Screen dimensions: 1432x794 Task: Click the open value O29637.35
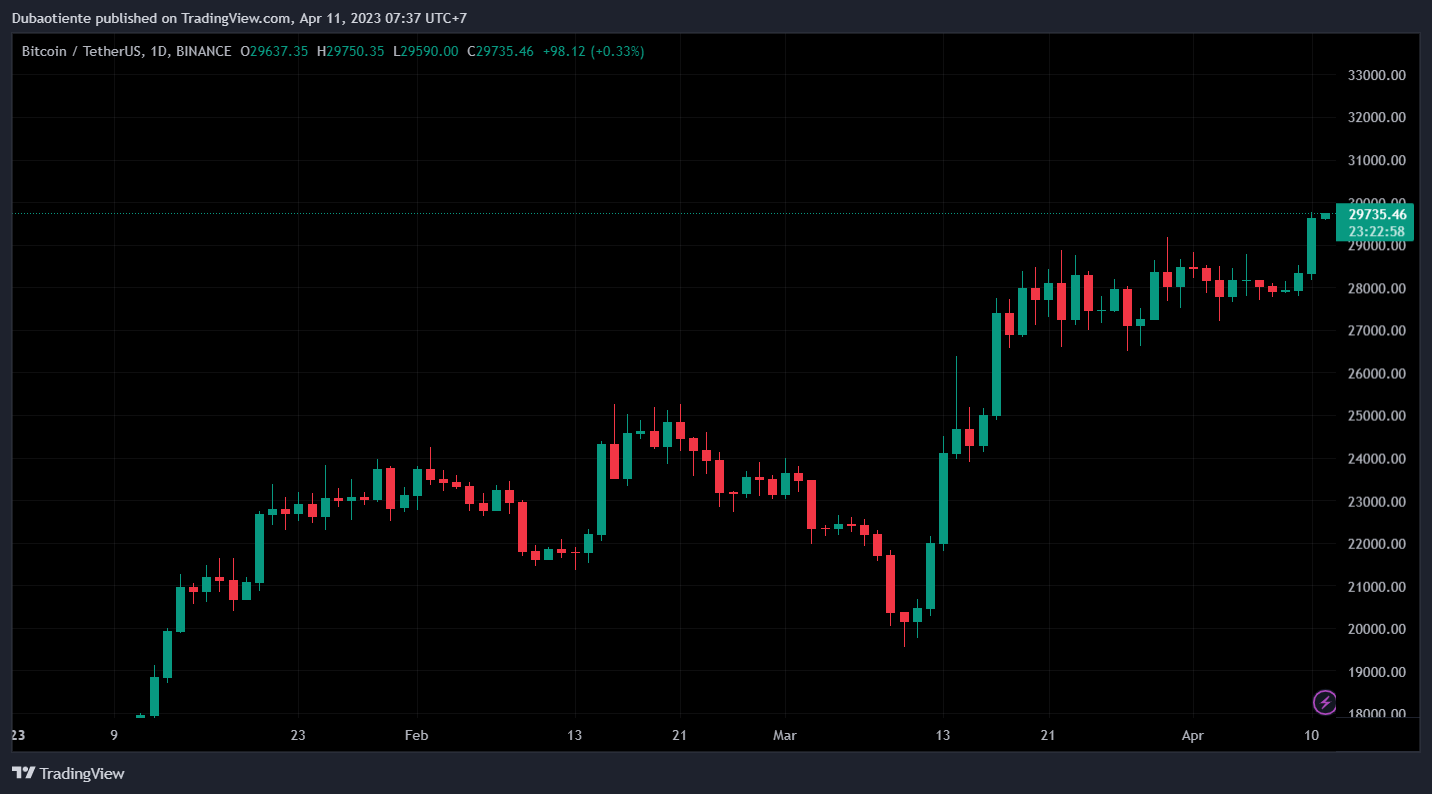click(274, 51)
